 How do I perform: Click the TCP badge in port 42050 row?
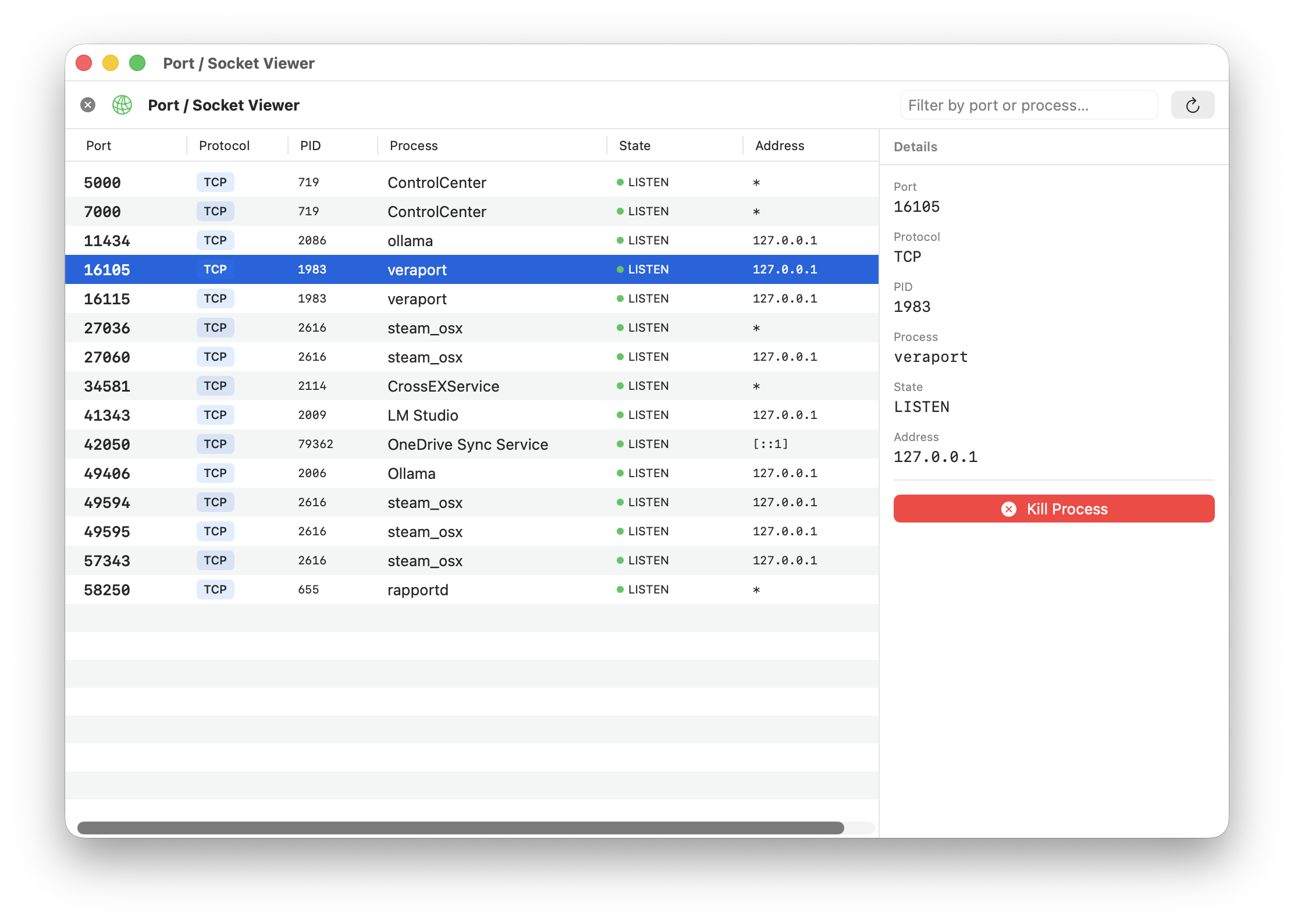[x=215, y=444]
